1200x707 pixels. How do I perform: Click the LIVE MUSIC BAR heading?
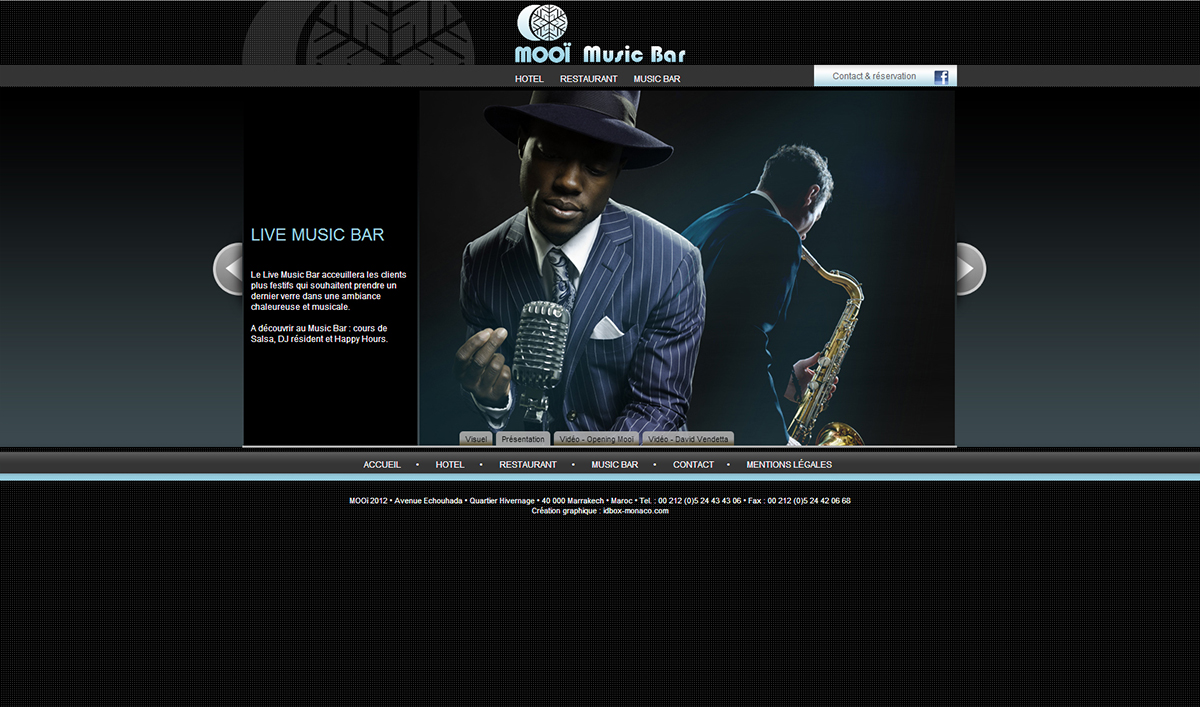click(x=317, y=235)
